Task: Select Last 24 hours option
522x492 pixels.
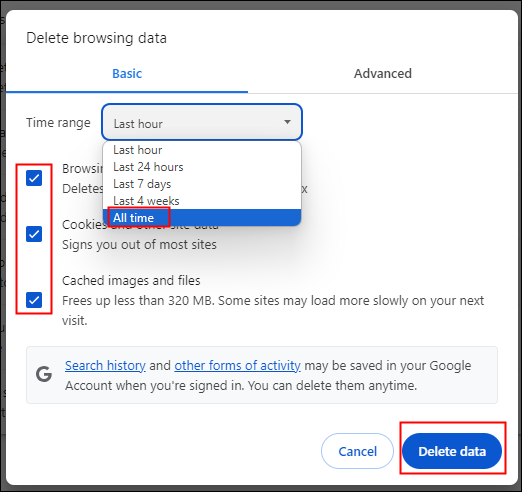Action: coord(202,167)
